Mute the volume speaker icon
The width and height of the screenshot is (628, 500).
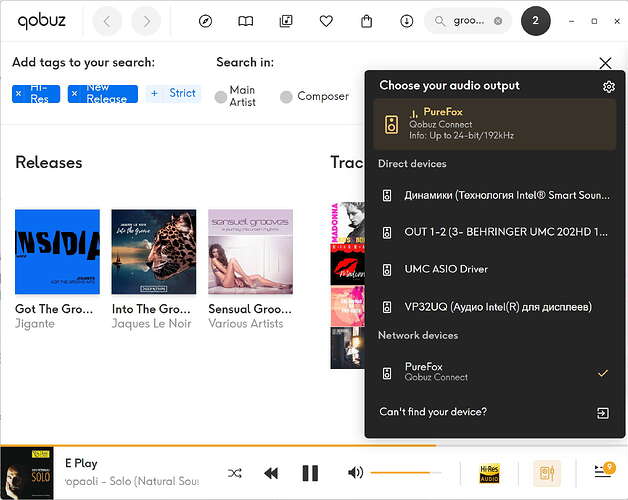(355, 473)
